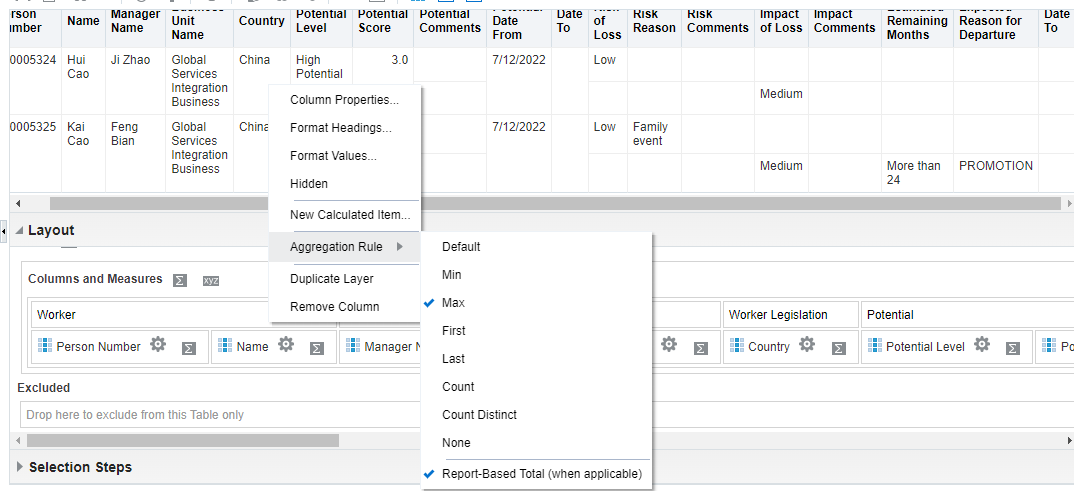Open the gear menu for Potential Level column
1074x491 pixels.
tap(982, 344)
